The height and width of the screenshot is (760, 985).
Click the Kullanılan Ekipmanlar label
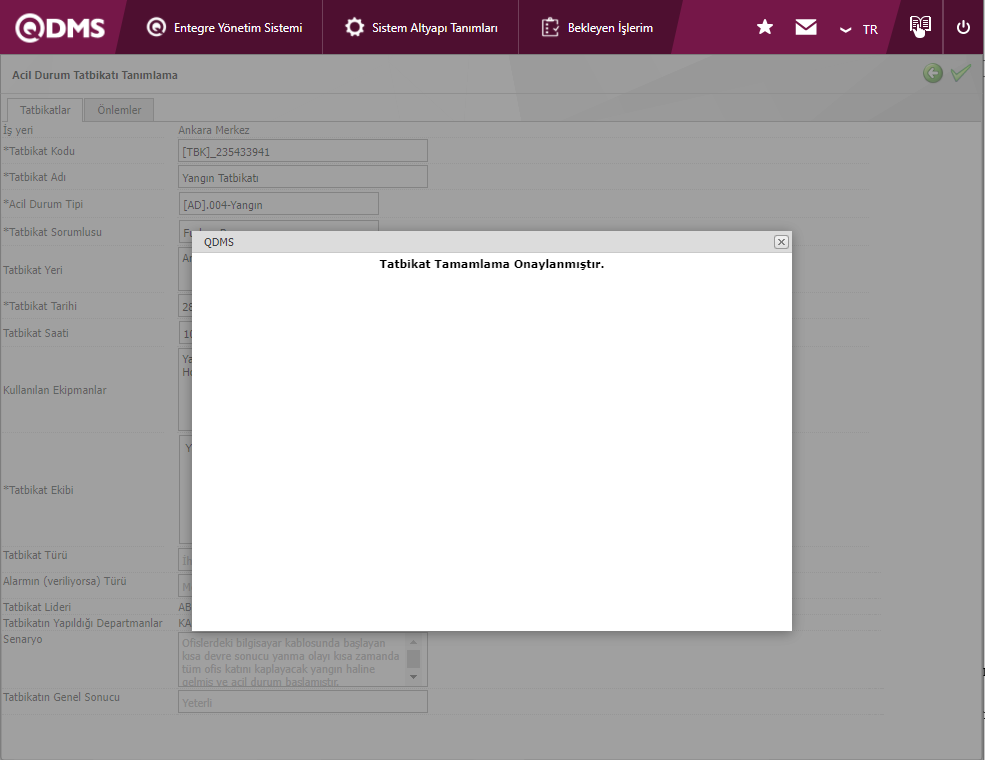(55, 390)
